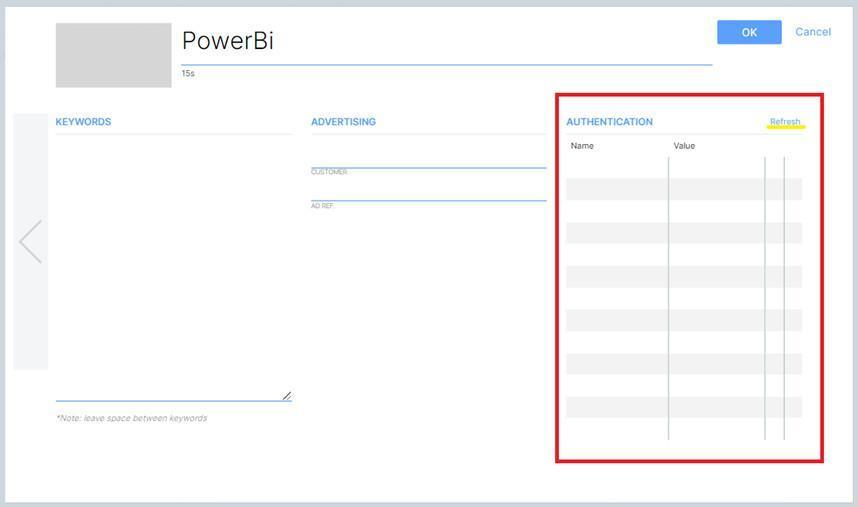Screen dimensions: 858x507
Task: Edit the PowerBi title field
Action: pyautogui.click(x=447, y=42)
